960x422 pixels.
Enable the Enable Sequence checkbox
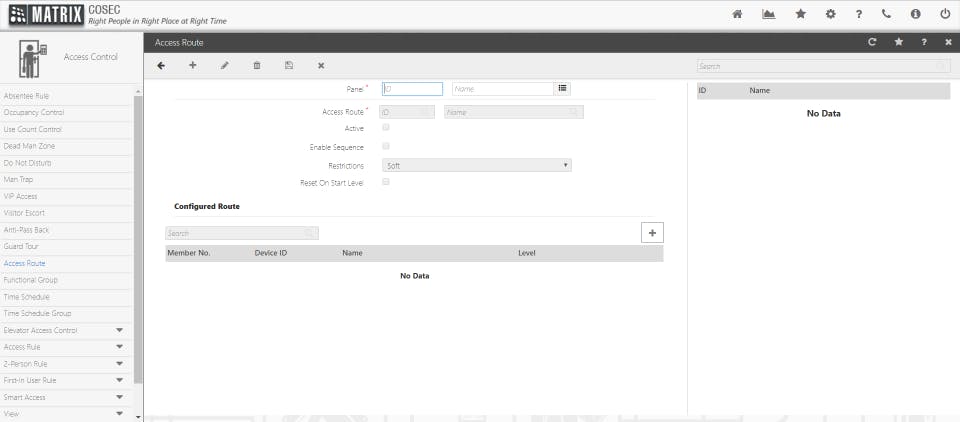tap(386, 146)
